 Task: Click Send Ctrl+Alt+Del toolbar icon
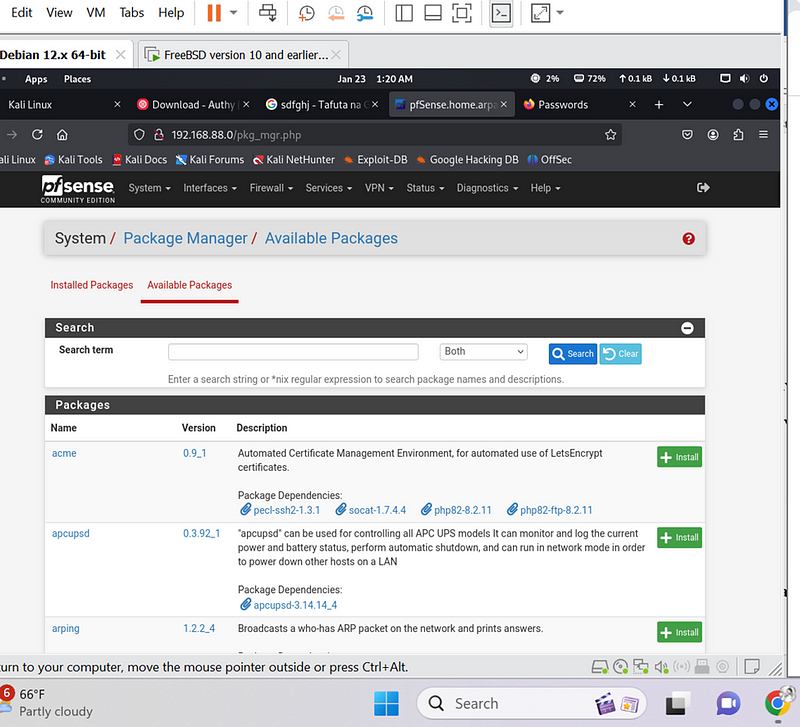click(268, 13)
